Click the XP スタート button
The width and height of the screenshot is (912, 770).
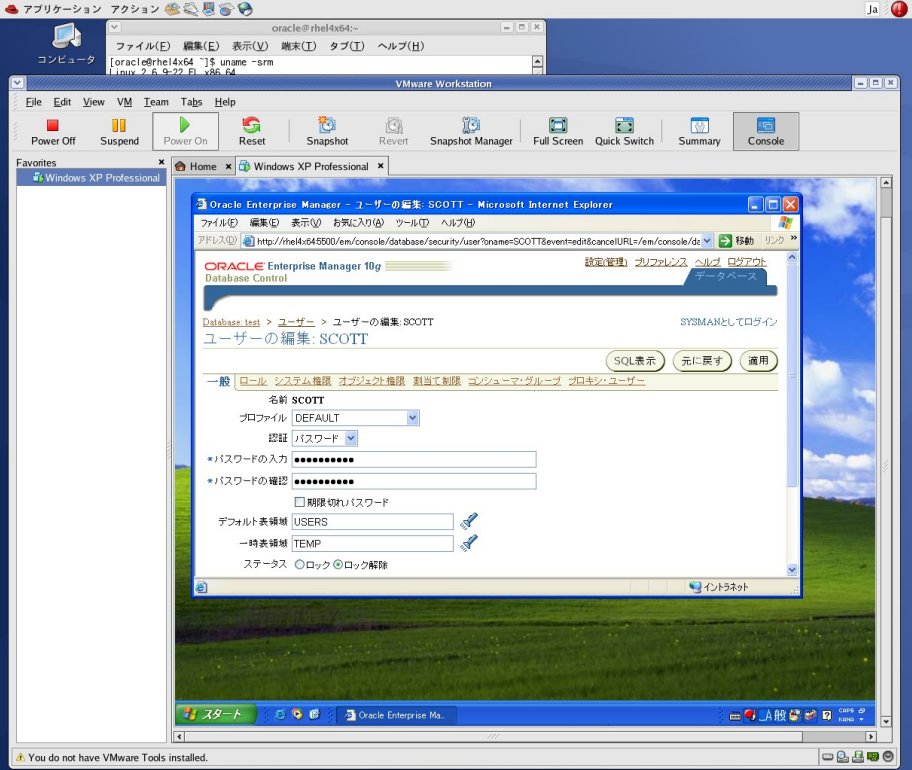[216, 714]
